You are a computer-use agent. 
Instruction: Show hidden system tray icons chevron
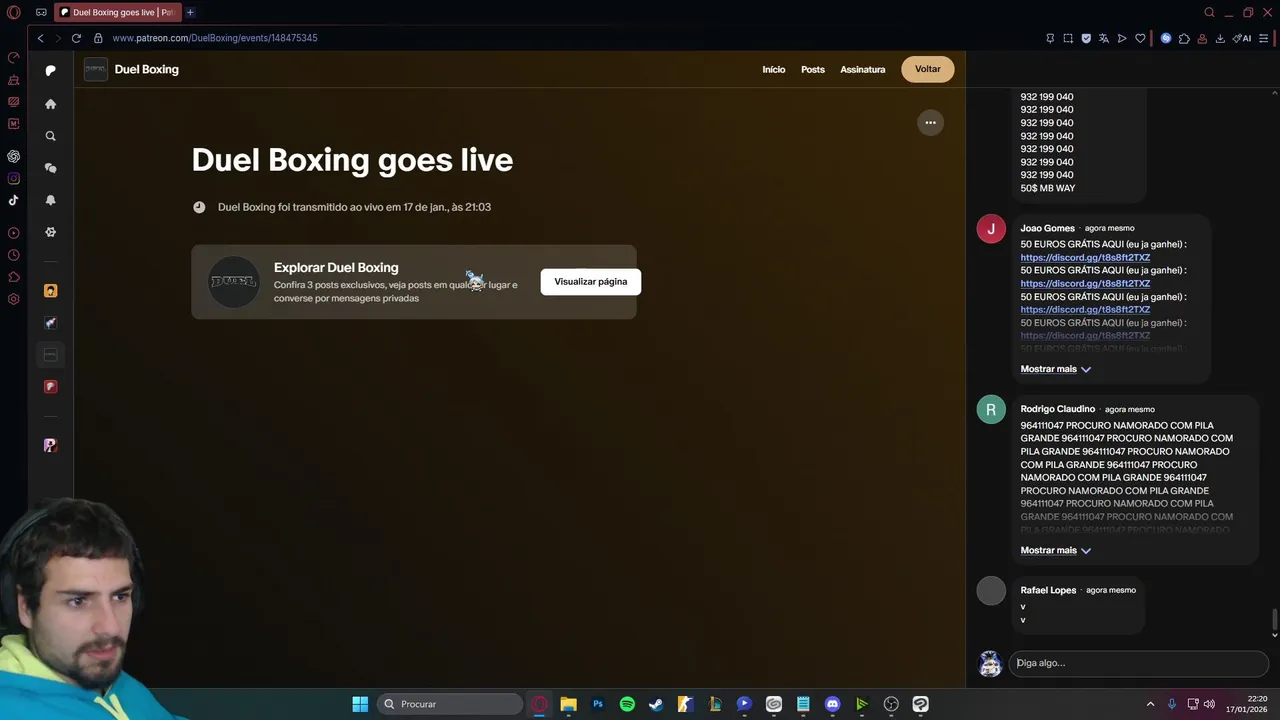(x=1150, y=704)
